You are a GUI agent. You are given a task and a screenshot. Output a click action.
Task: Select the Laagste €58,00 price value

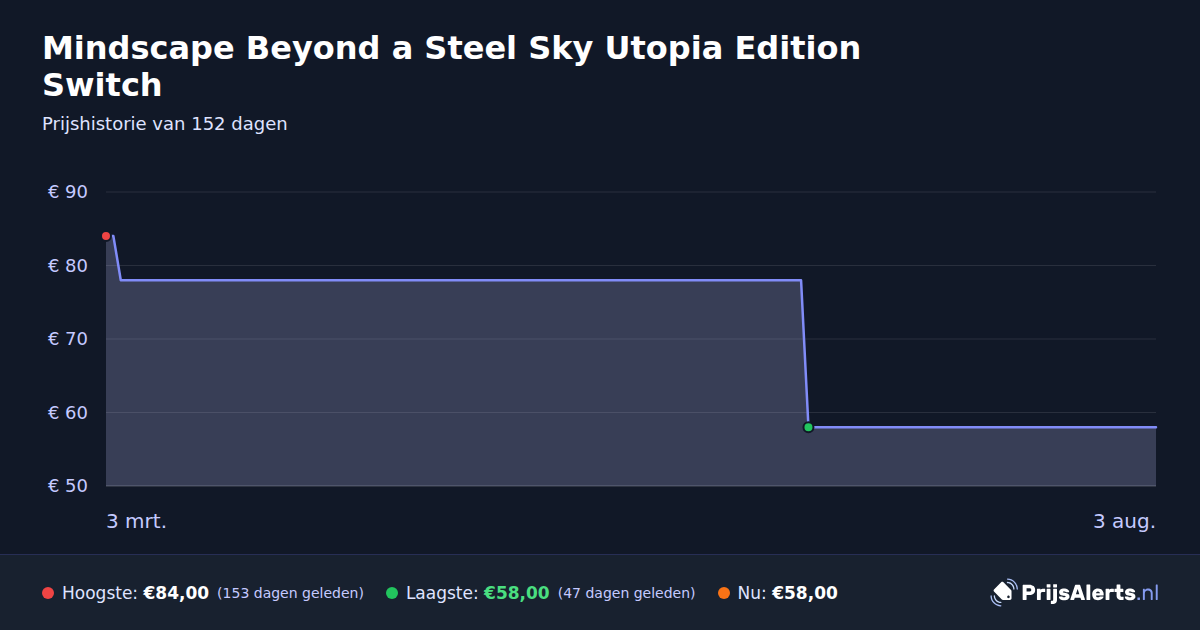click(517, 593)
